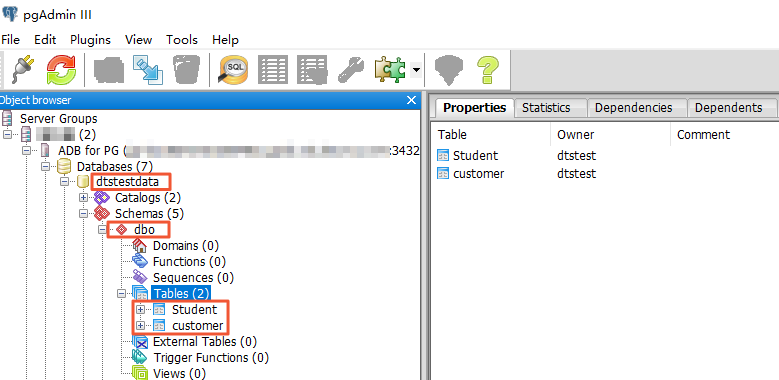The image size is (779, 380).
Task: Open the view data grid icon
Action: click(x=273, y=70)
